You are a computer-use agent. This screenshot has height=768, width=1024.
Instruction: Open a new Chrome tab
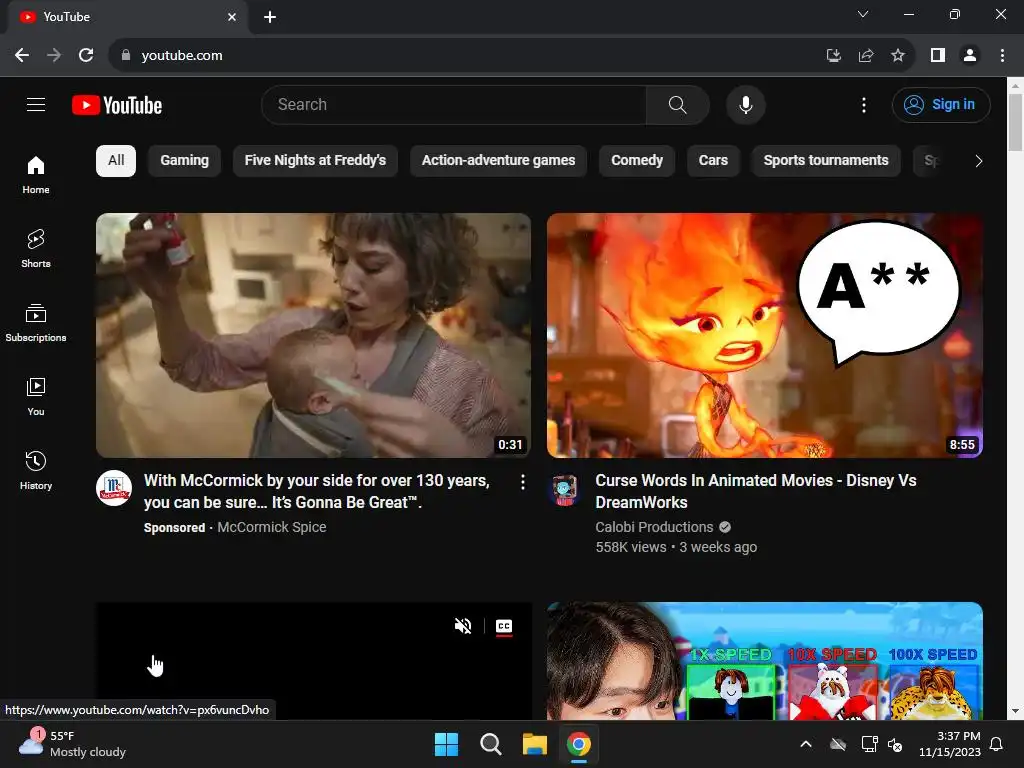point(270,17)
